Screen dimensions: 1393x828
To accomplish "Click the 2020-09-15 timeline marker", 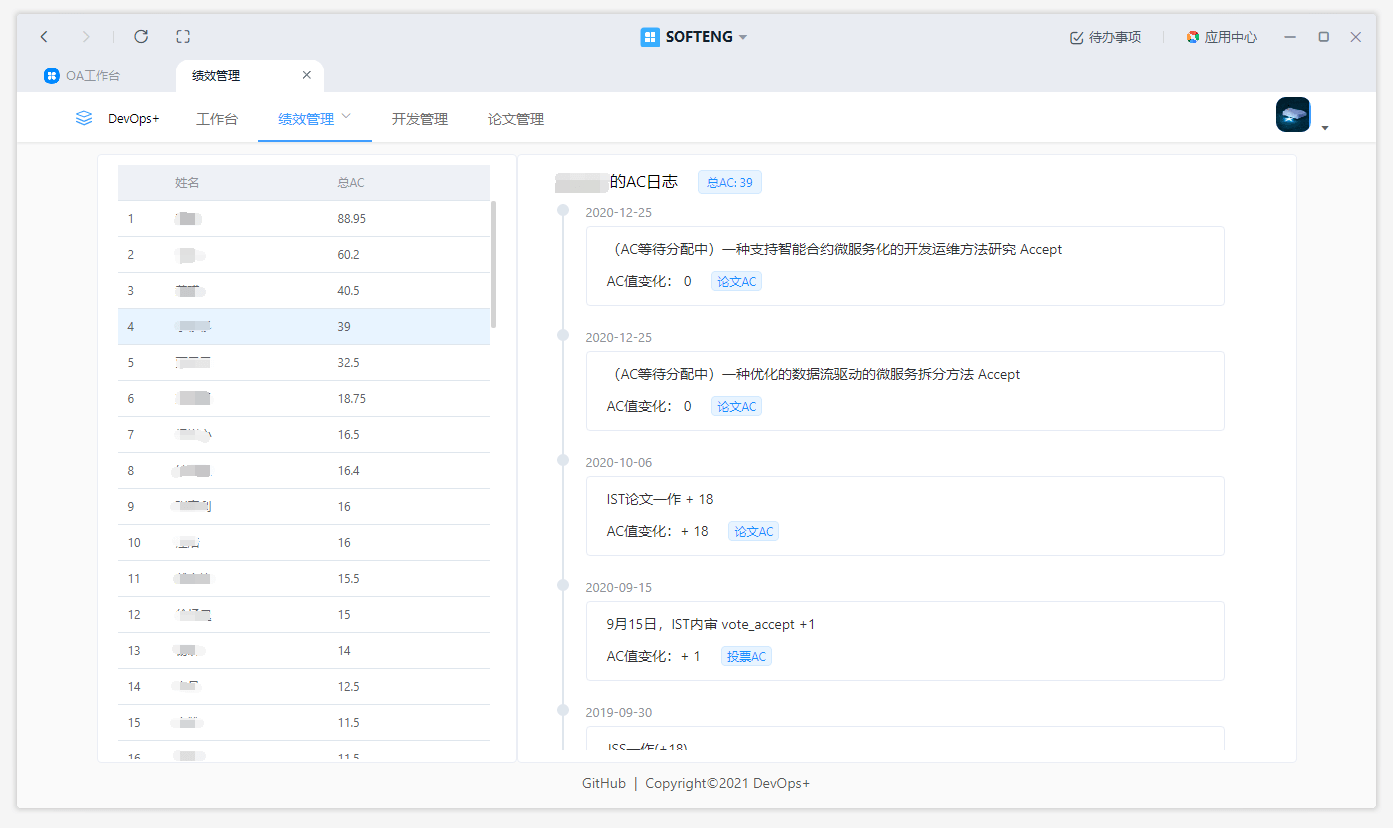I will 563,586.
